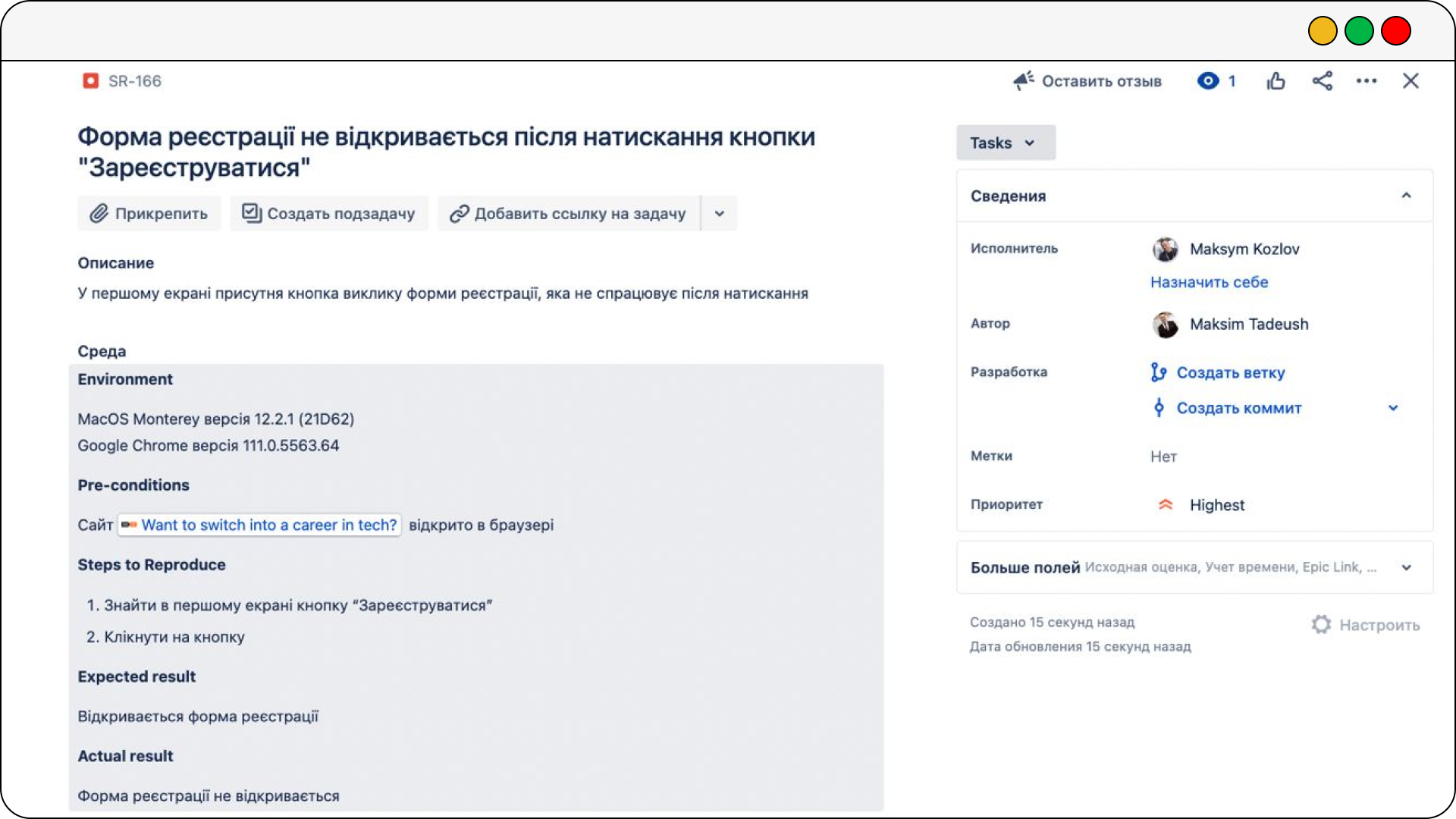Image resolution: width=1456 pixels, height=819 pixels.
Task: Collapse the Сведения section
Action: [1406, 196]
